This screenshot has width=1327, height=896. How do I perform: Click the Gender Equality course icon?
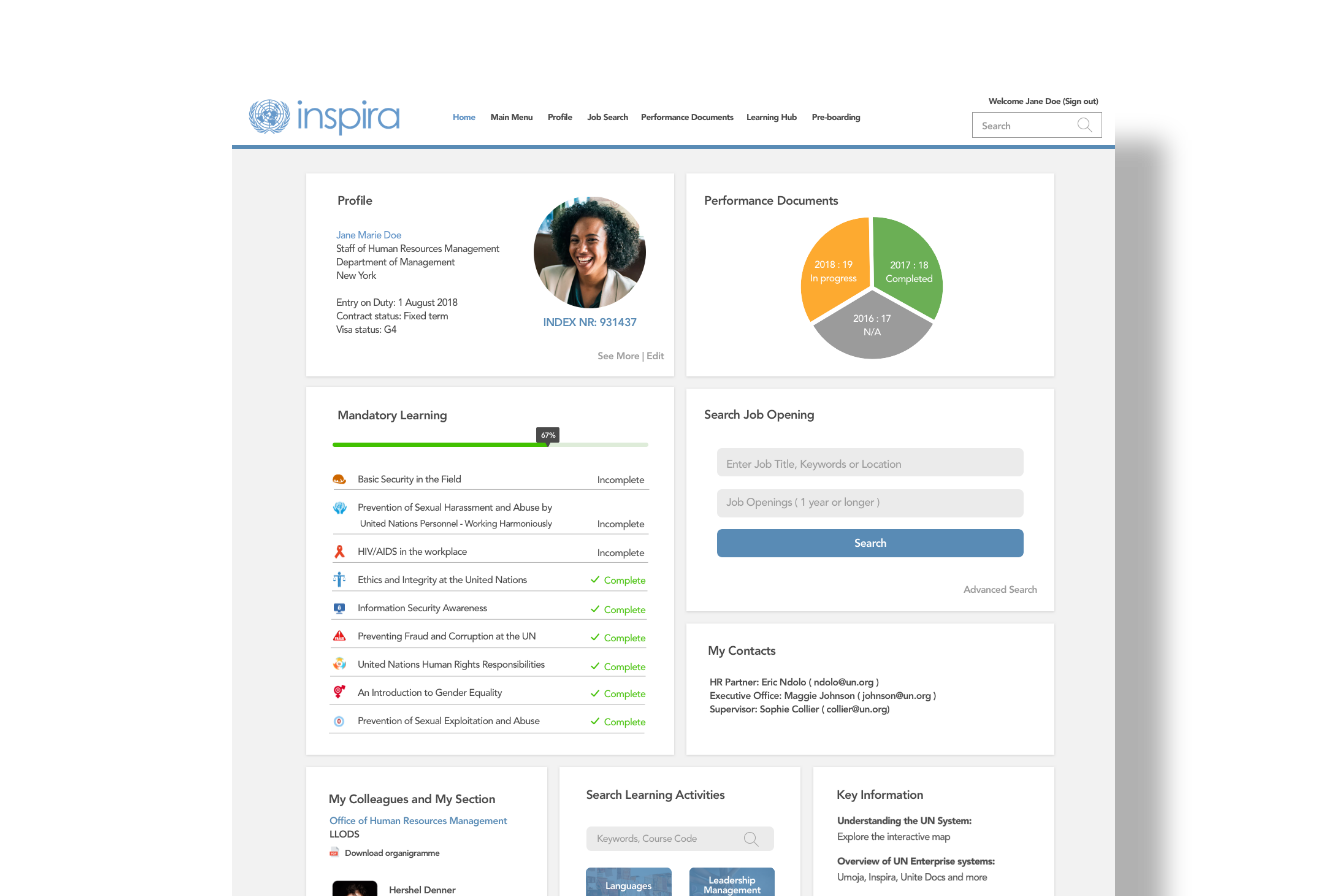[339, 692]
